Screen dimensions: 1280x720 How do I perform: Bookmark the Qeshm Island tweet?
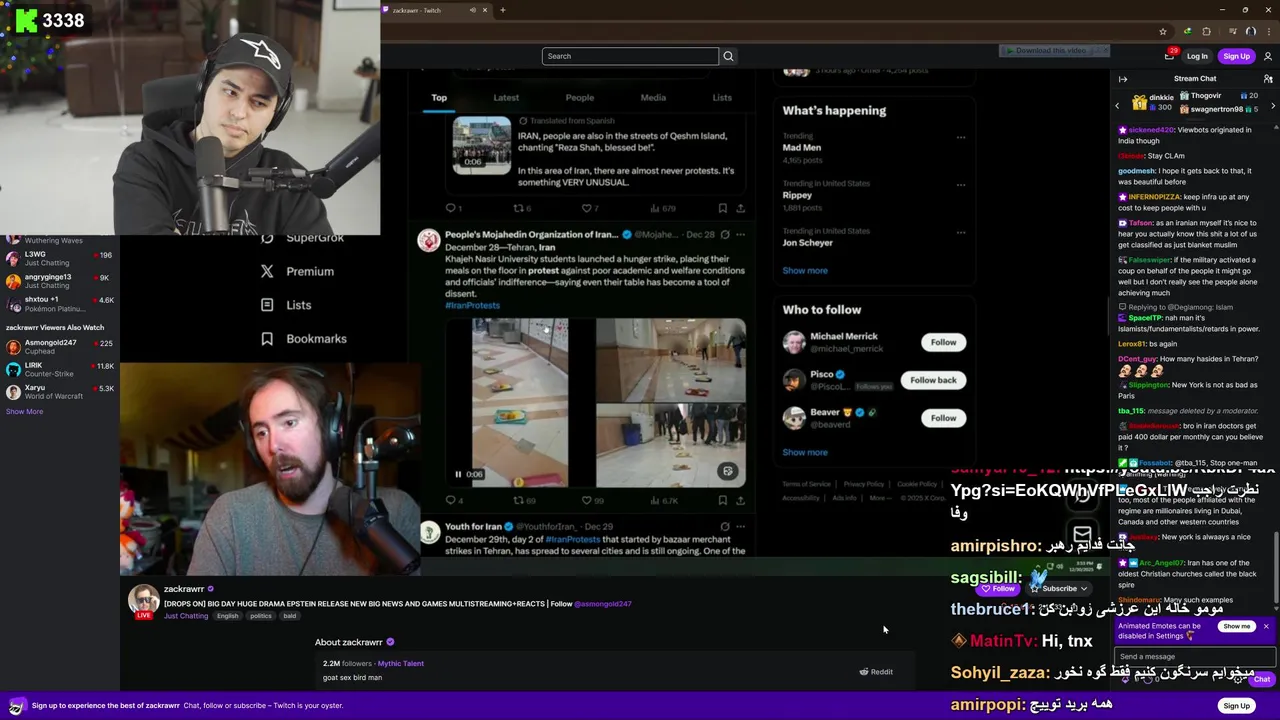pyautogui.click(x=722, y=208)
